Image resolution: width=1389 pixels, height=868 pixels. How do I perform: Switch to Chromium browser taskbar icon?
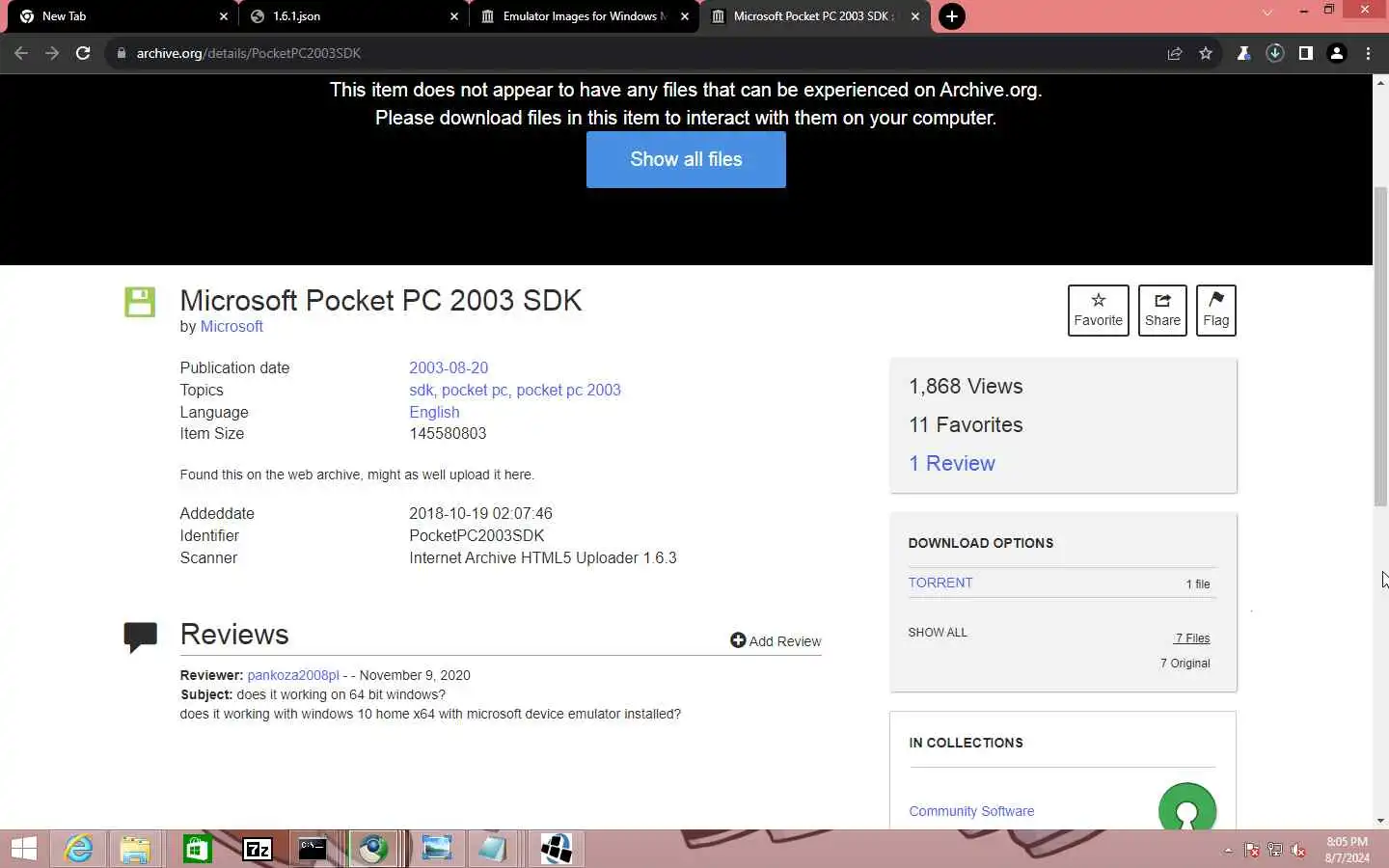[373, 849]
